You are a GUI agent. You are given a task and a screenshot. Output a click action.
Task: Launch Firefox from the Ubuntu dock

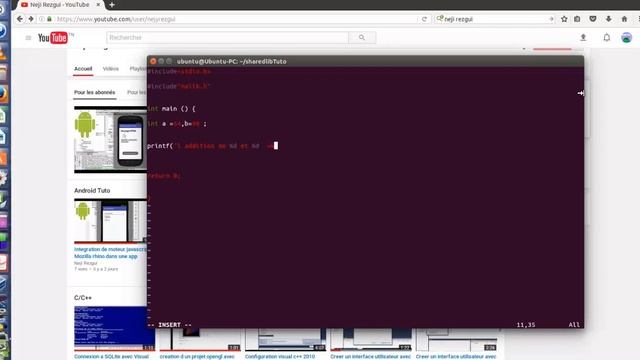[x=3, y=94]
